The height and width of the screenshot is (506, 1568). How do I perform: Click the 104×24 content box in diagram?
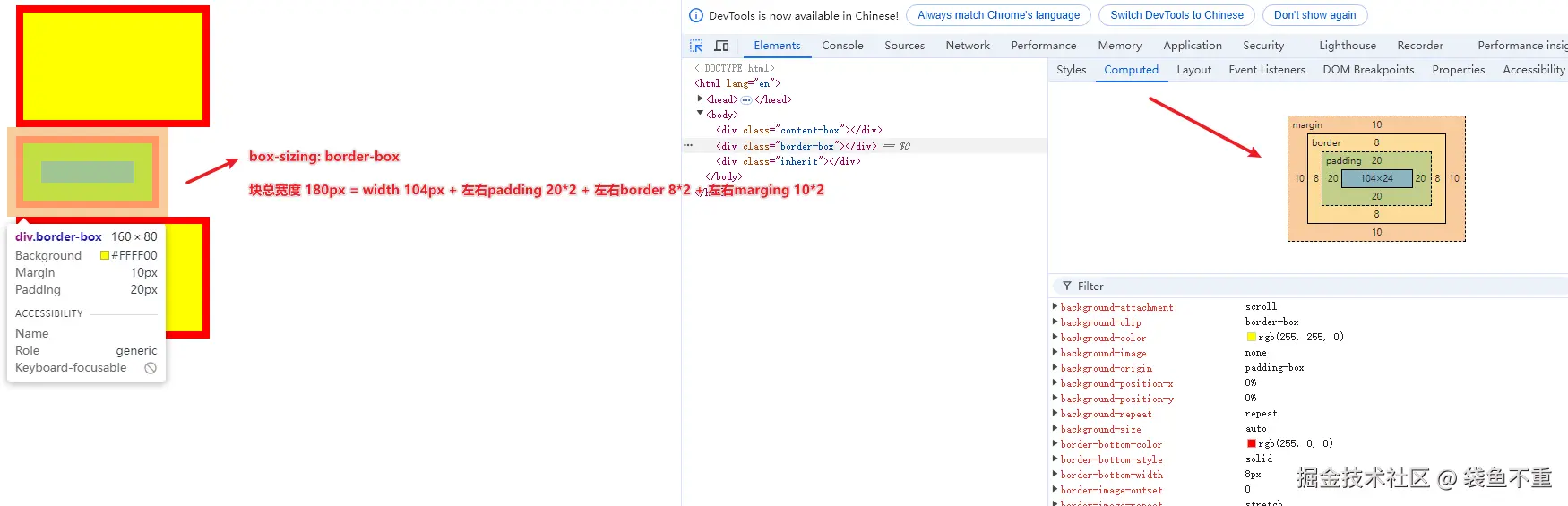[x=1376, y=178]
